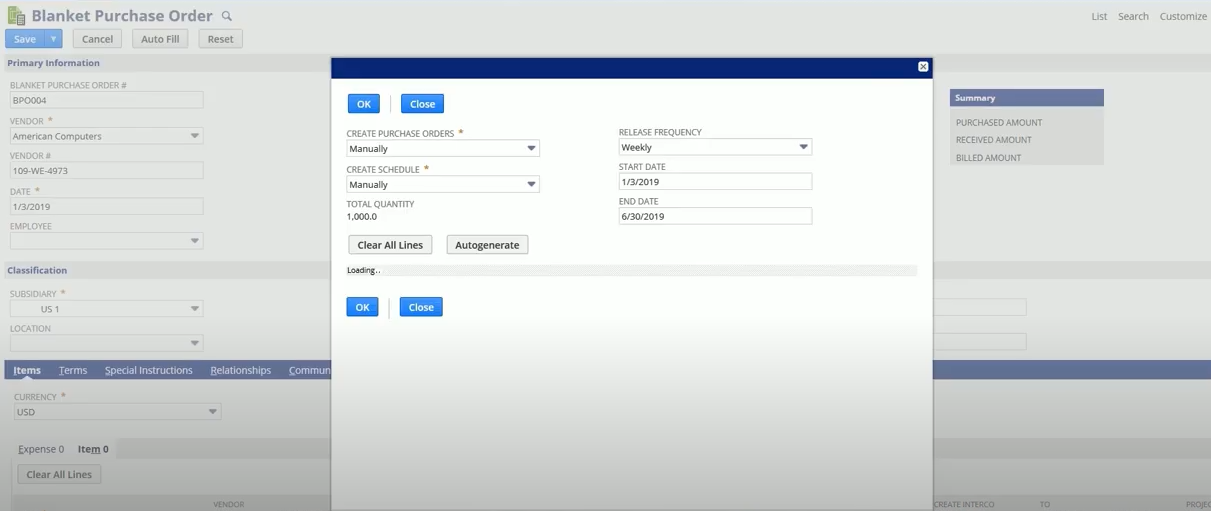Click the Auto Fill button
This screenshot has height=511, width=1211.
tap(160, 39)
